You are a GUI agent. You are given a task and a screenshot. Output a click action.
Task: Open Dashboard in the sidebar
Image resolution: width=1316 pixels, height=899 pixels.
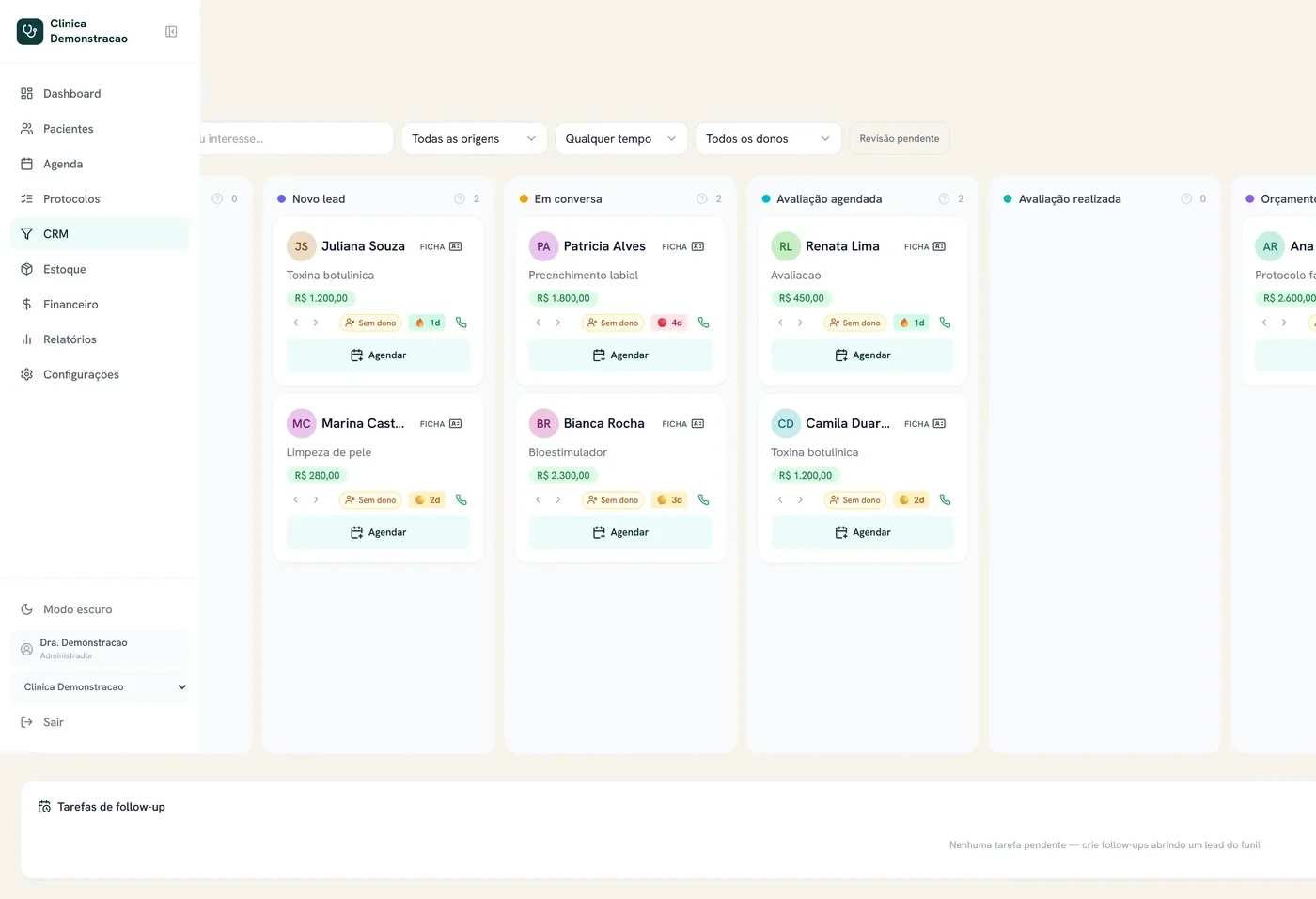(x=100, y=94)
